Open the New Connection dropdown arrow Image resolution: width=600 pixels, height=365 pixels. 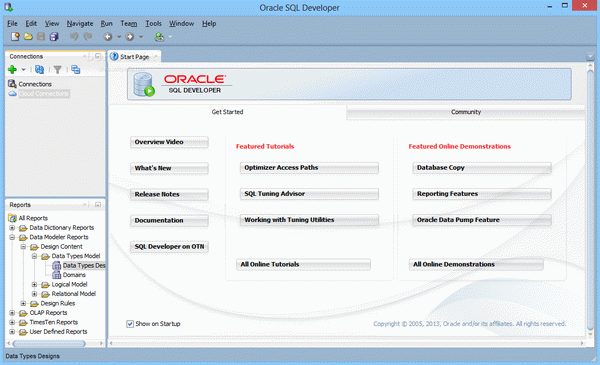[23, 70]
